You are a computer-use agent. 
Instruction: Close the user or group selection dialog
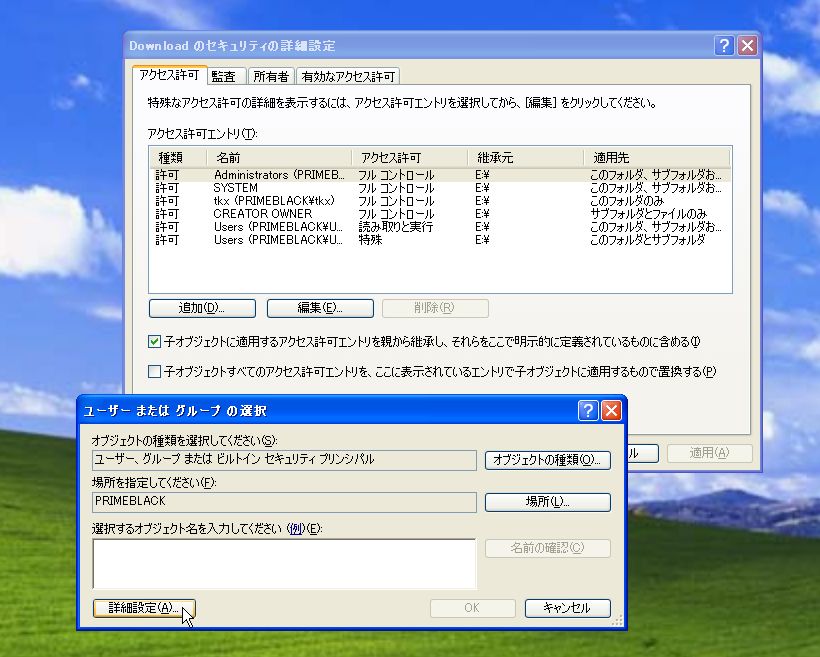click(611, 411)
